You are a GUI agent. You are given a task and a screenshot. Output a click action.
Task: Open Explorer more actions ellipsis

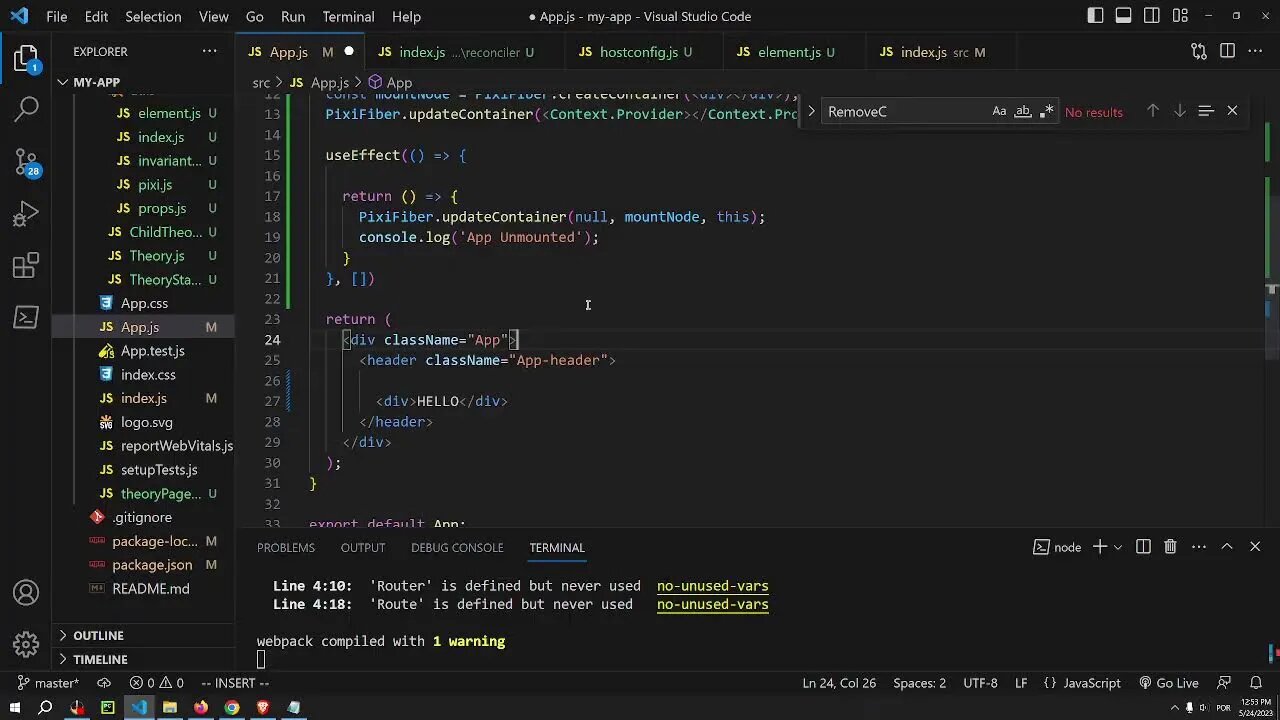click(209, 51)
